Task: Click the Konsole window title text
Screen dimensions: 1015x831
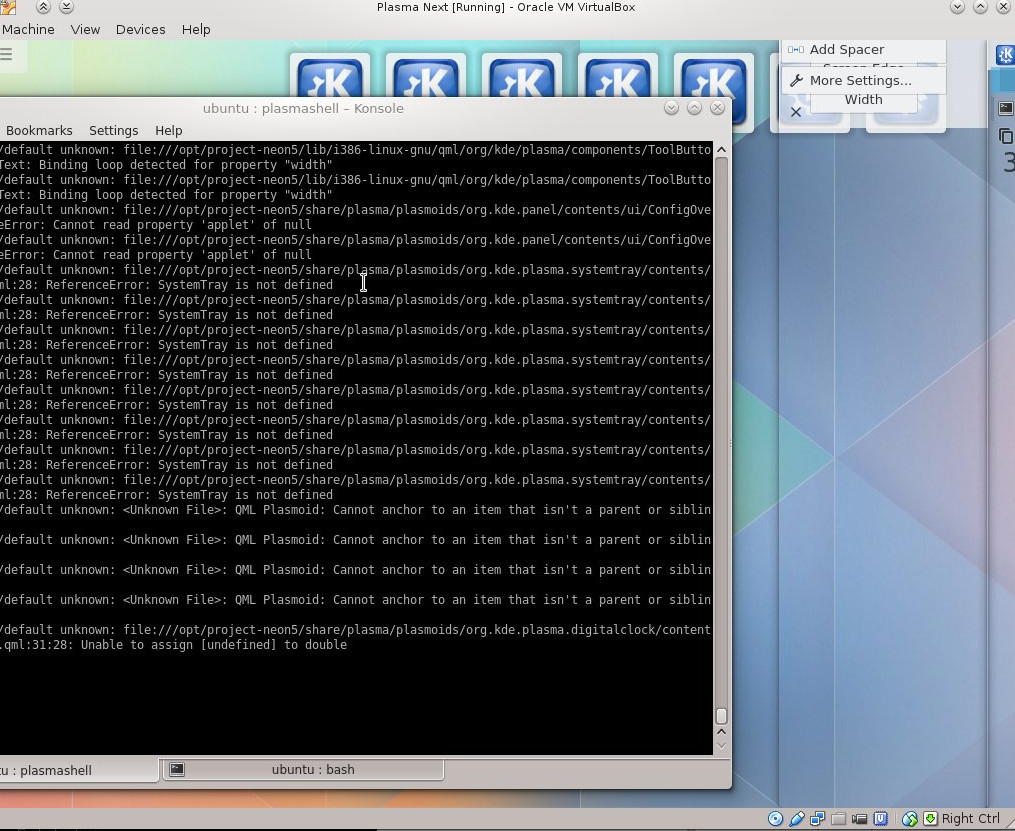Action: click(303, 109)
